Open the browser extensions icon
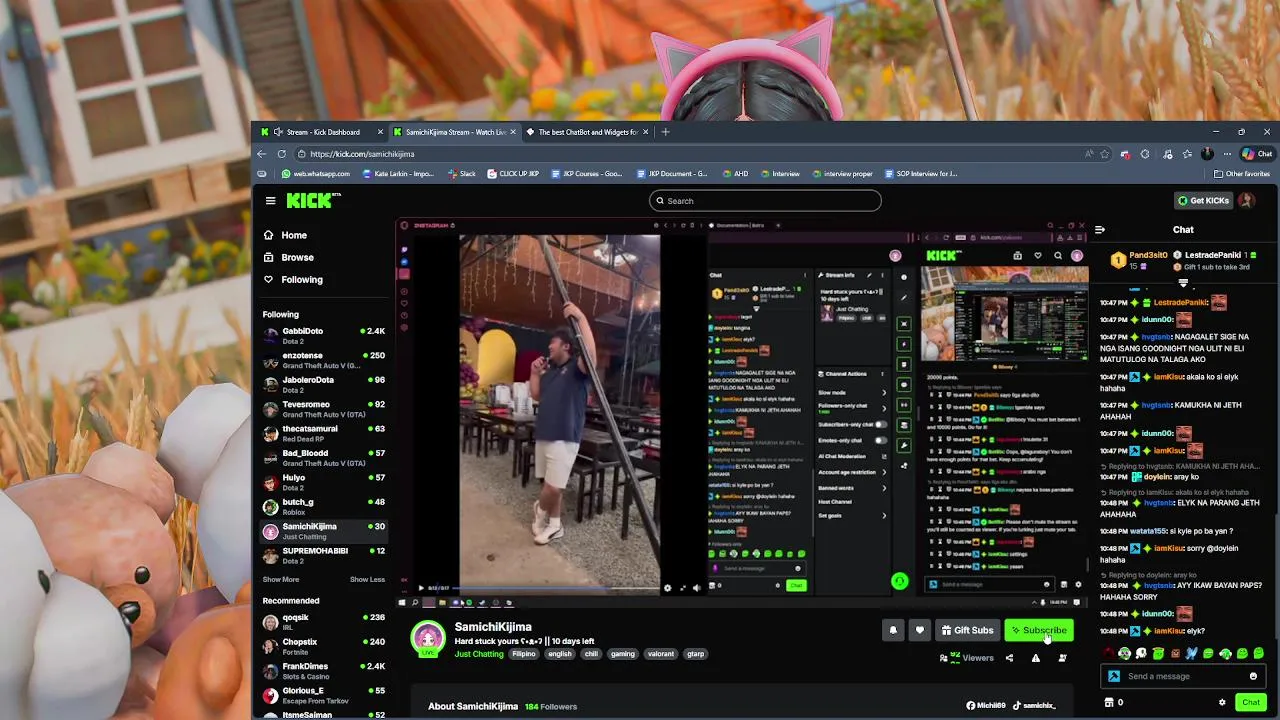 (1145, 154)
